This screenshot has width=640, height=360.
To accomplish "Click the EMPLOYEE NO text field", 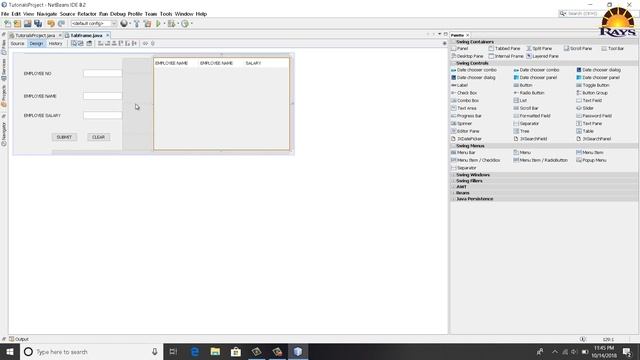I will (x=102, y=73).
